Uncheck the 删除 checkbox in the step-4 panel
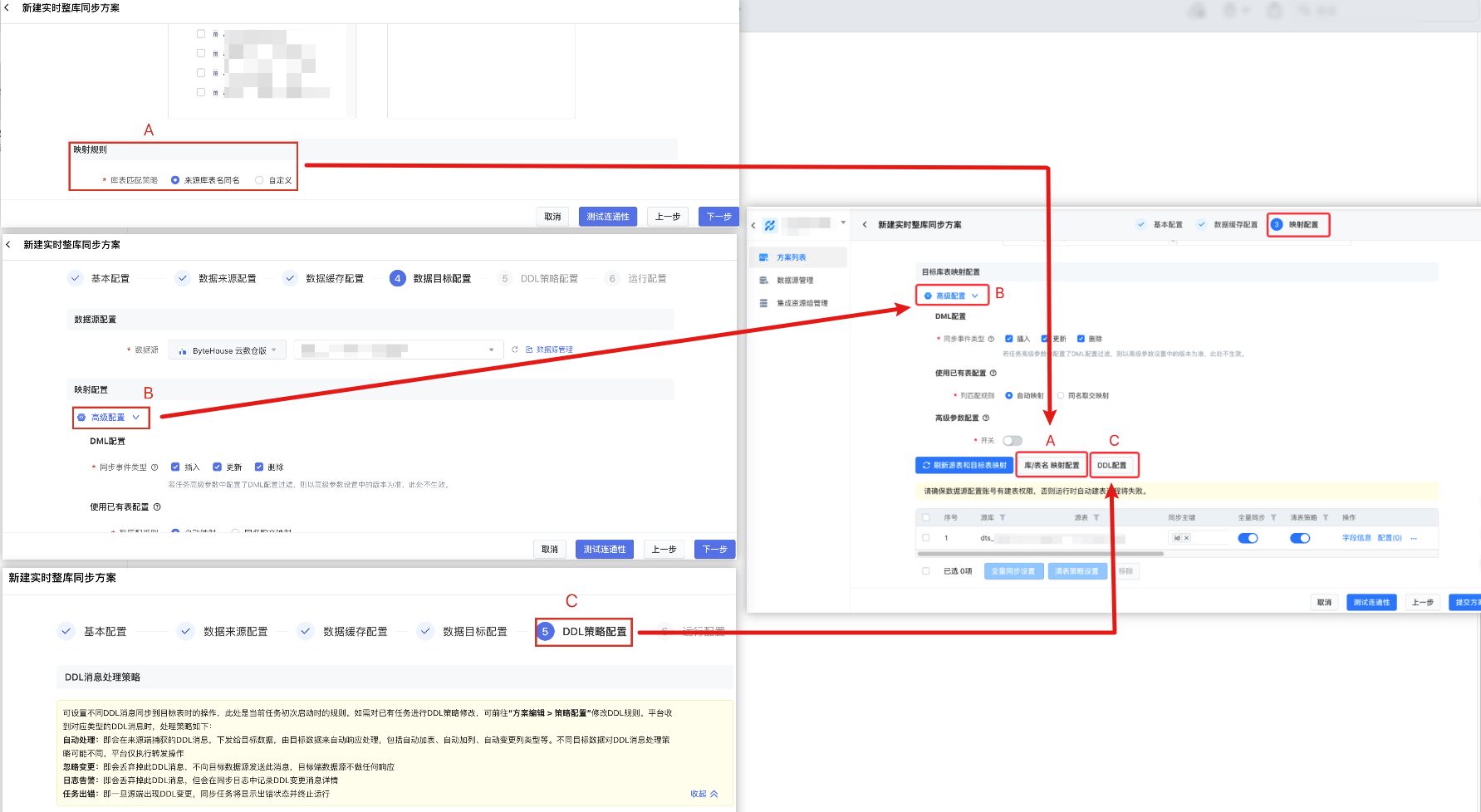Image resolution: width=1481 pixels, height=812 pixels. tap(259, 467)
